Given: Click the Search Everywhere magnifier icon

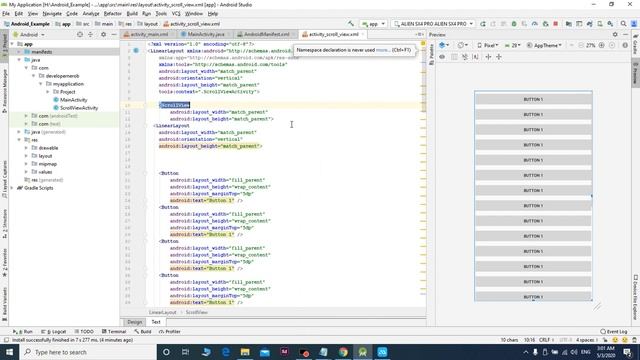Looking at the screenshot, I should click(x=623, y=24).
